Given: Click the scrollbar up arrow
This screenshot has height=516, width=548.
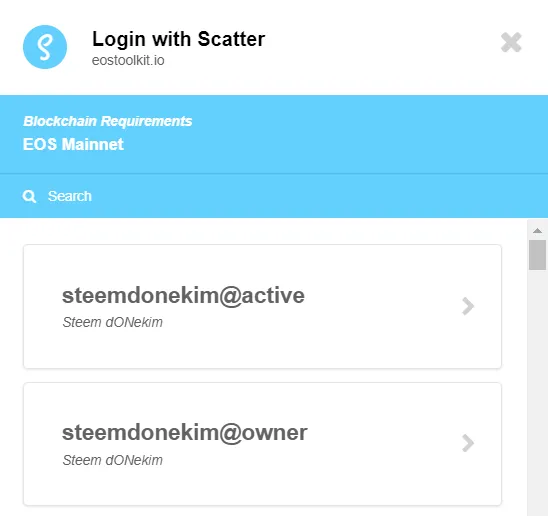Looking at the screenshot, I should 538,230.
